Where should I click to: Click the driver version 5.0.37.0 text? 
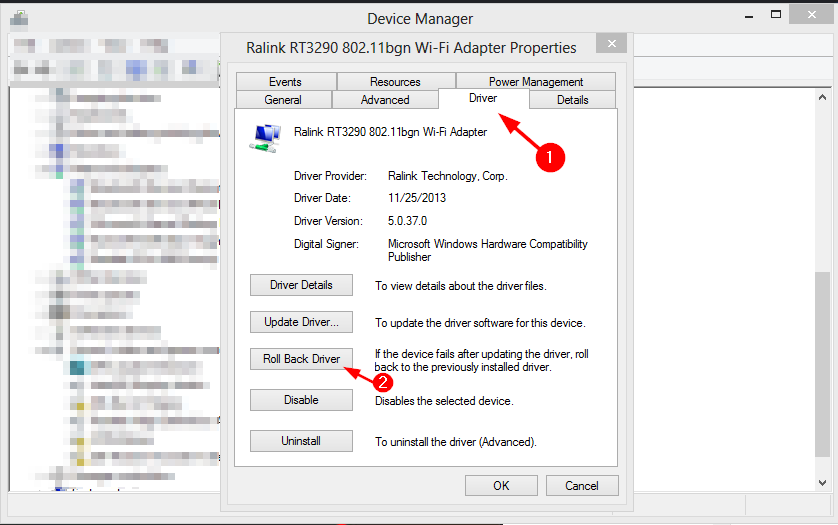pos(407,221)
